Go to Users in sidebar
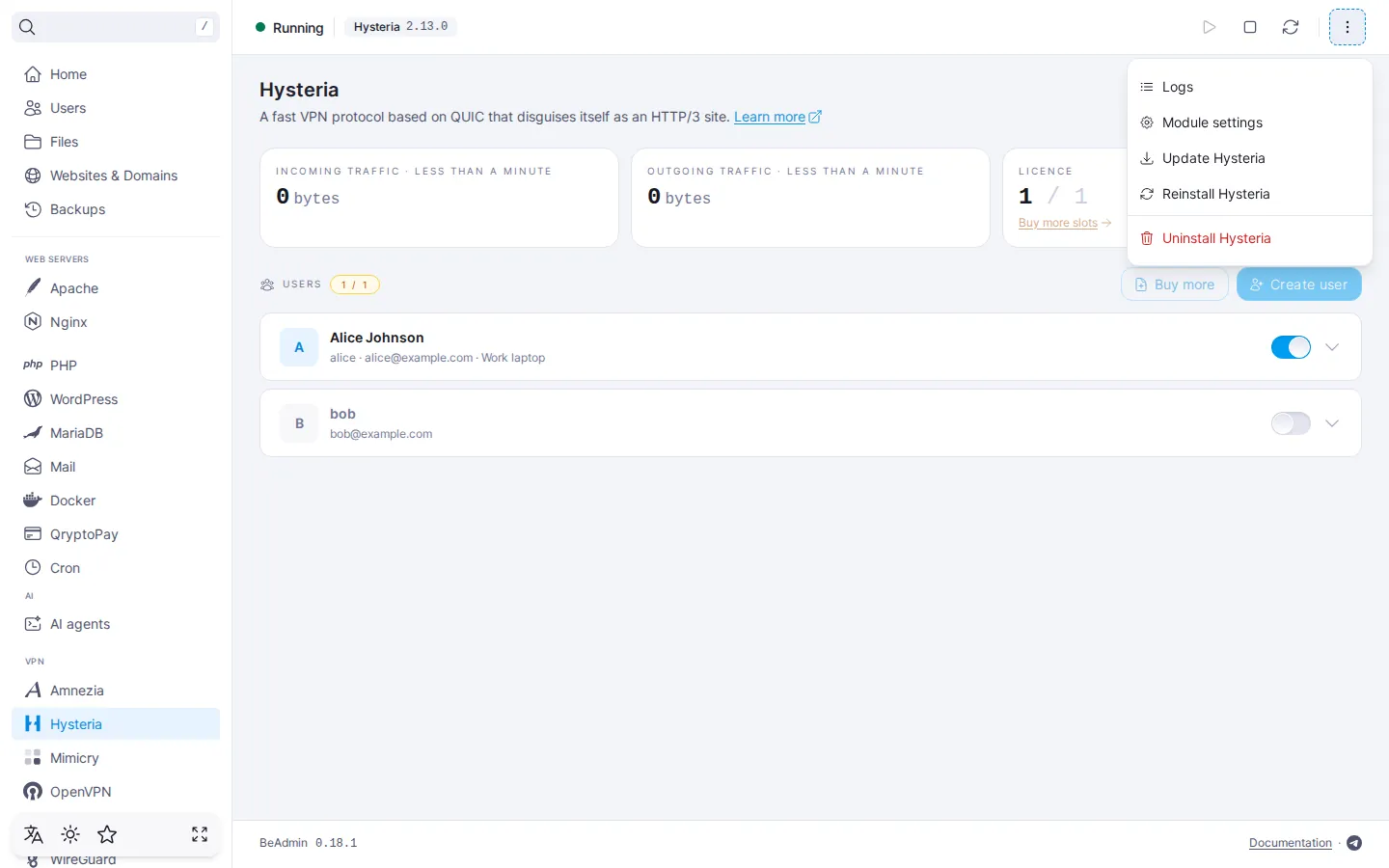 point(116,108)
